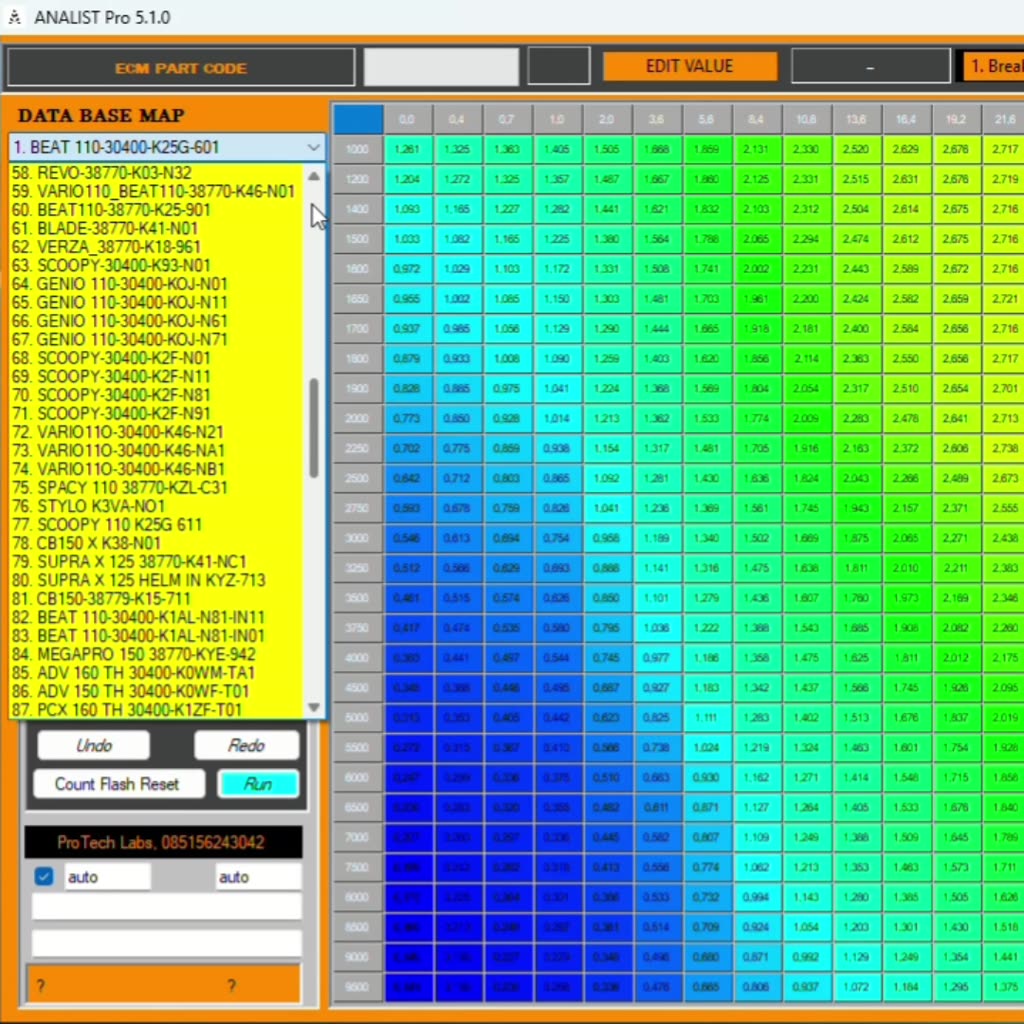
Task: Select 78. CB150 X K38-N01
Action: pos(155,543)
